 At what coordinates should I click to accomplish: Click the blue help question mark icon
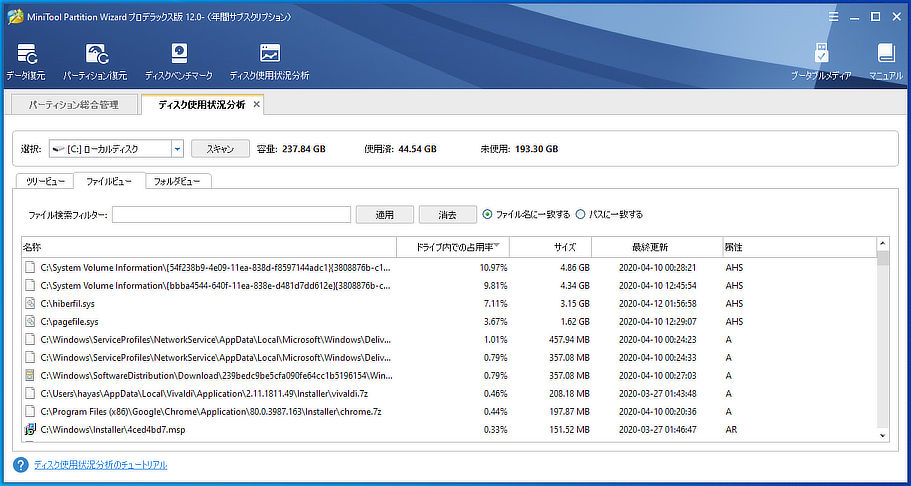(21, 464)
